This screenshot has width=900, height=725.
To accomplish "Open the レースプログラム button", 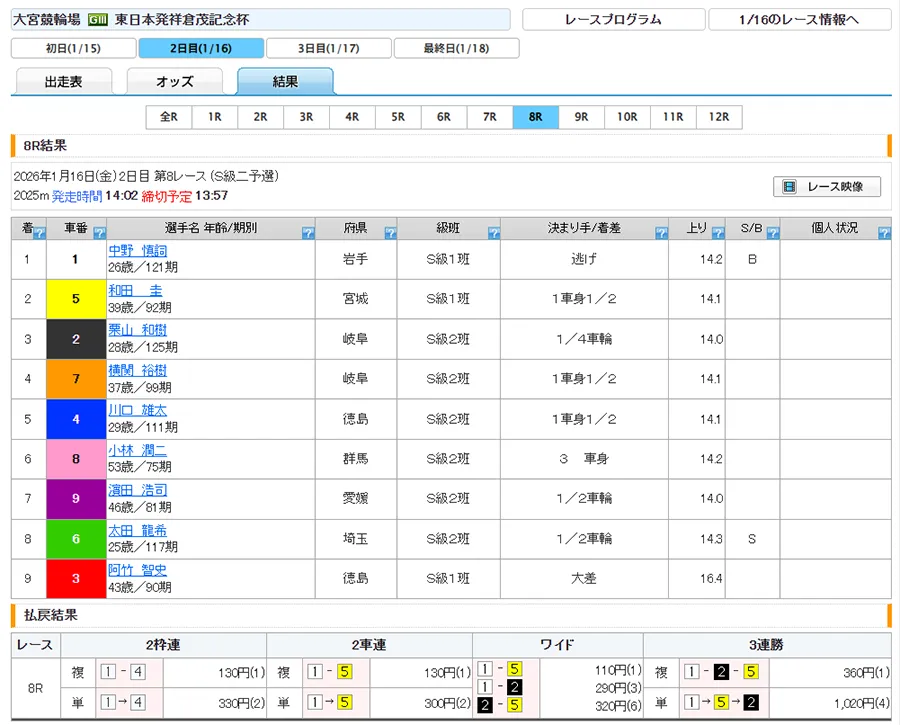I will pyautogui.click(x=612, y=20).
